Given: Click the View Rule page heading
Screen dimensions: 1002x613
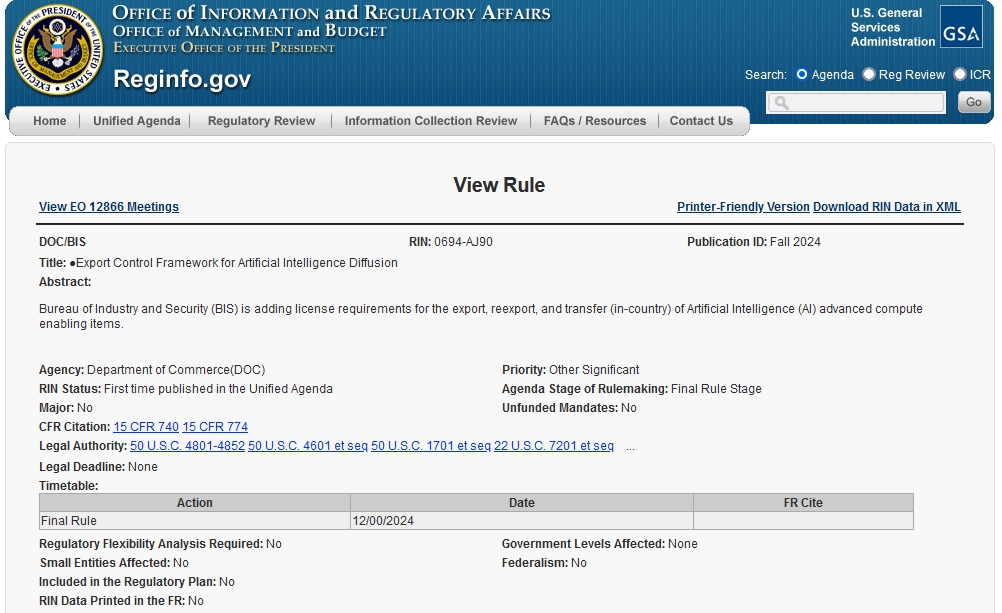Looking at the screenshot, I should coord(499,185).
